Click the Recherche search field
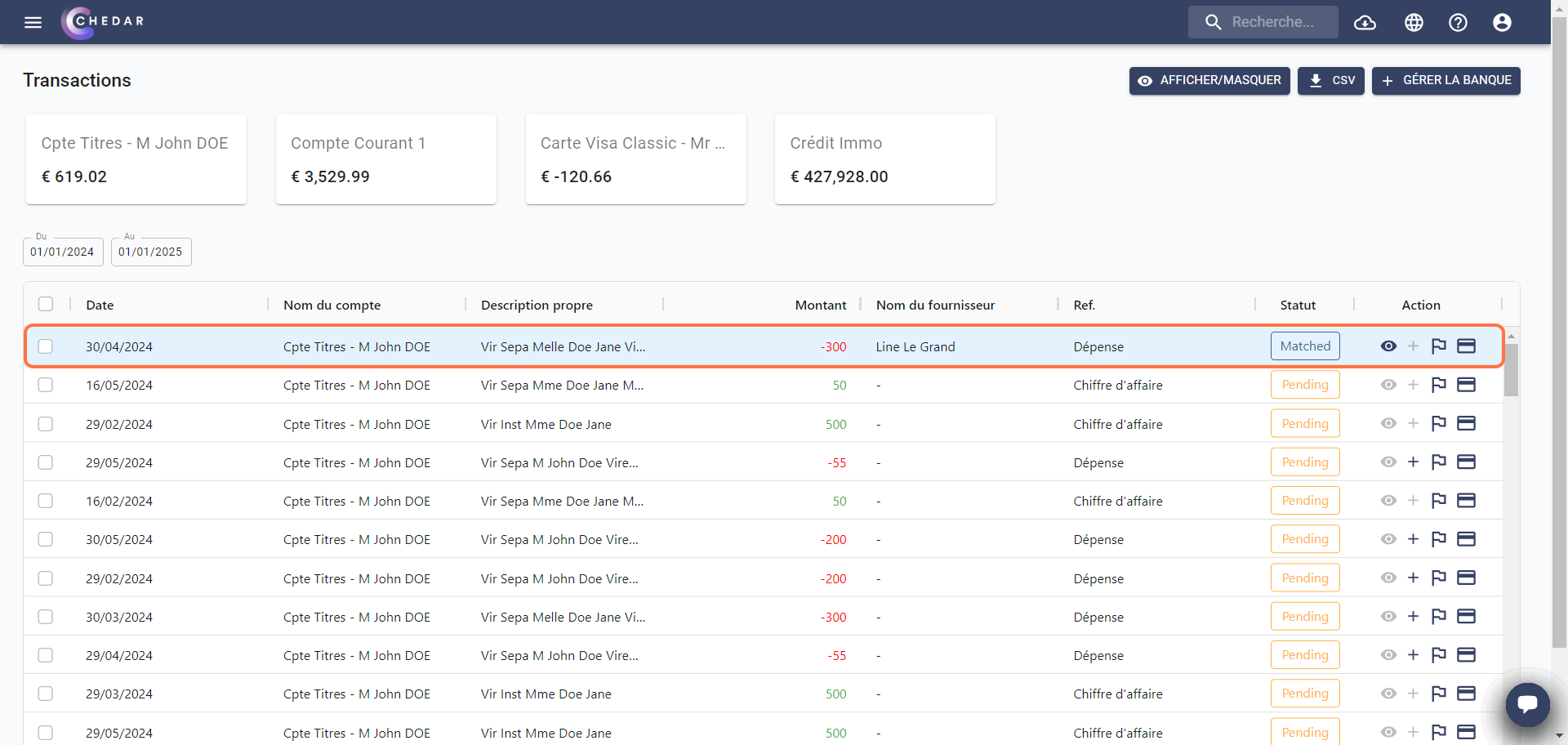This screenshot has height=745, width=1568. 1263,22
